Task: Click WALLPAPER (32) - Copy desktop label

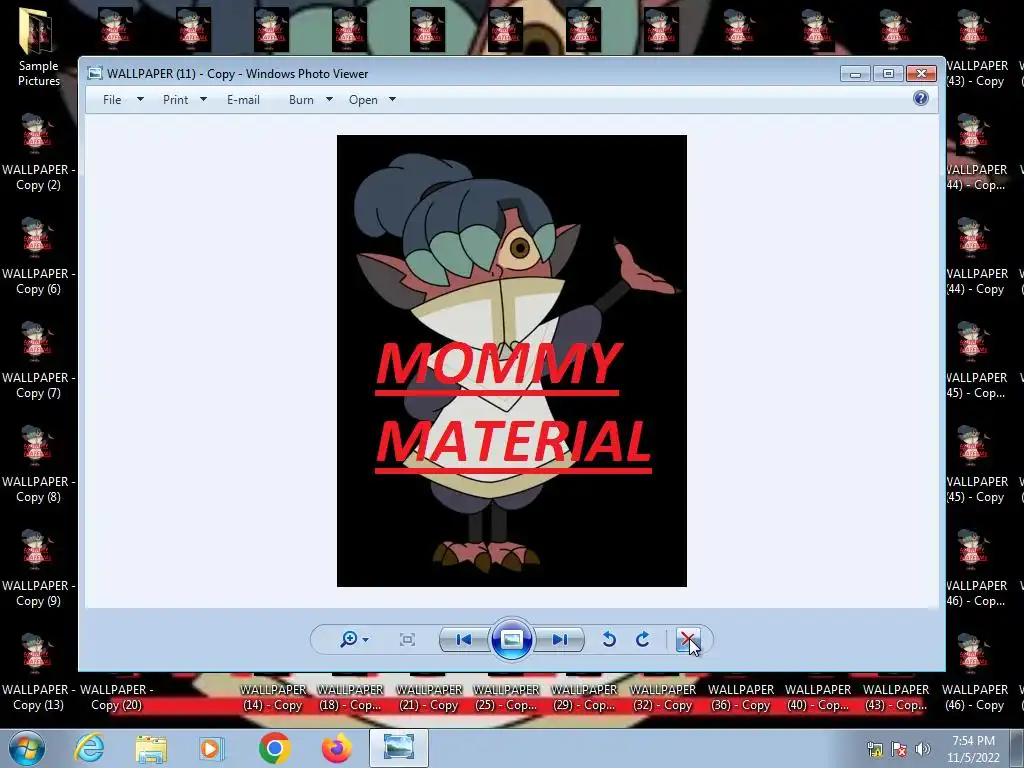Action: pyautogui.click(x=662, y=697)
